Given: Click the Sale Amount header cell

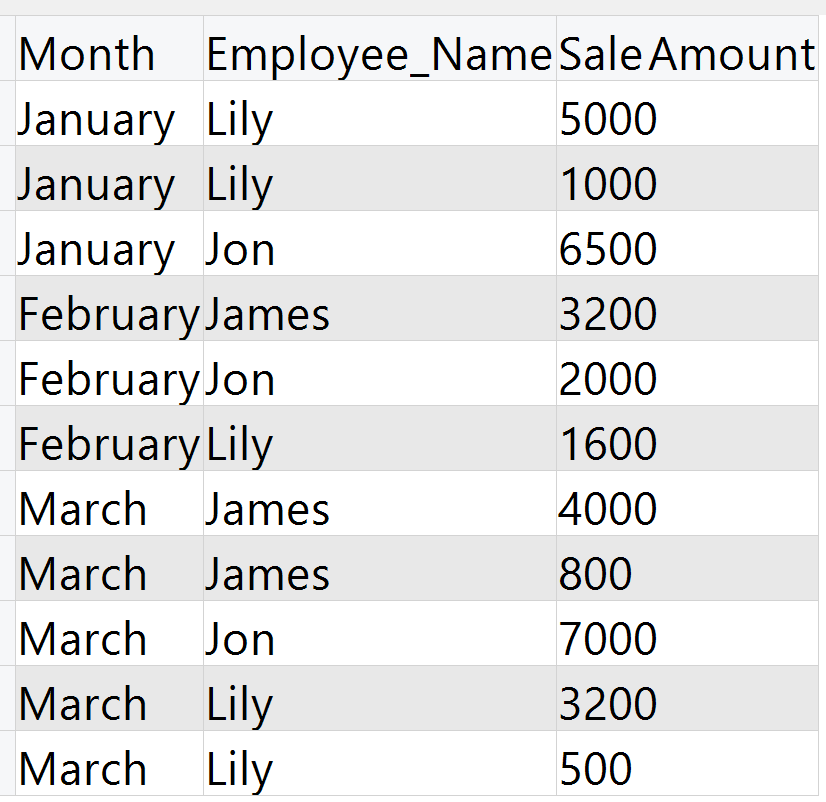Looking at the screenshot, I should (x=687, y=55).
